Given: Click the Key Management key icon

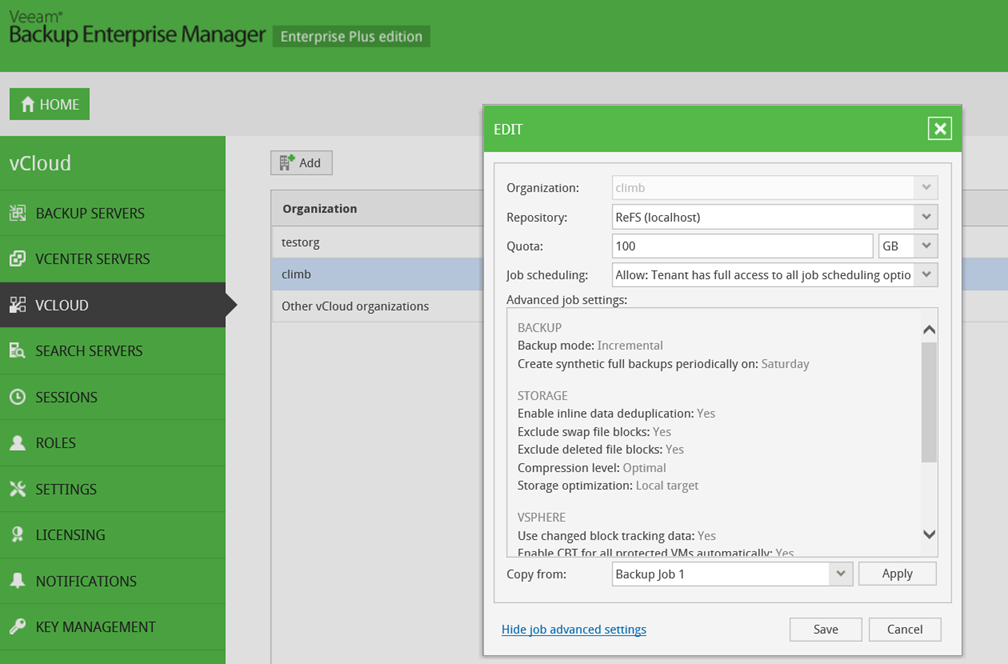Looking at the screenshot, I should pos(17,627).
